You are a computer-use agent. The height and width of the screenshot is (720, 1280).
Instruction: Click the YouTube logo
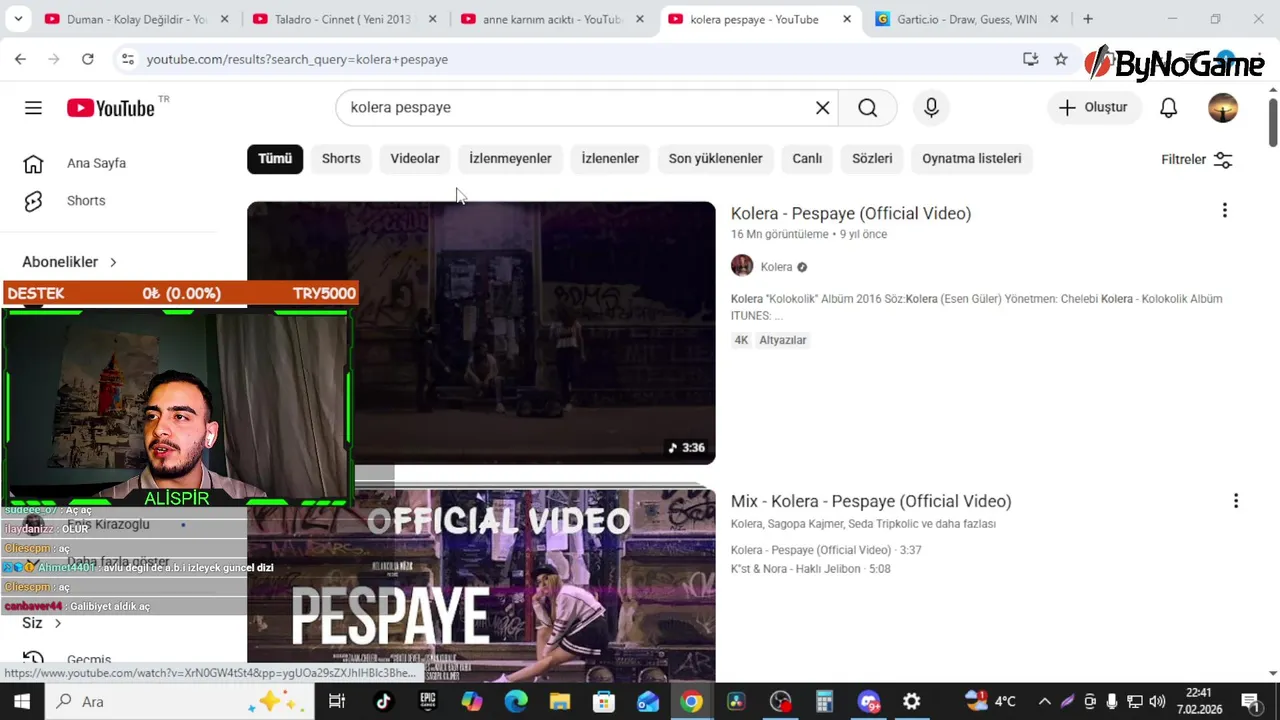point(111,108)
